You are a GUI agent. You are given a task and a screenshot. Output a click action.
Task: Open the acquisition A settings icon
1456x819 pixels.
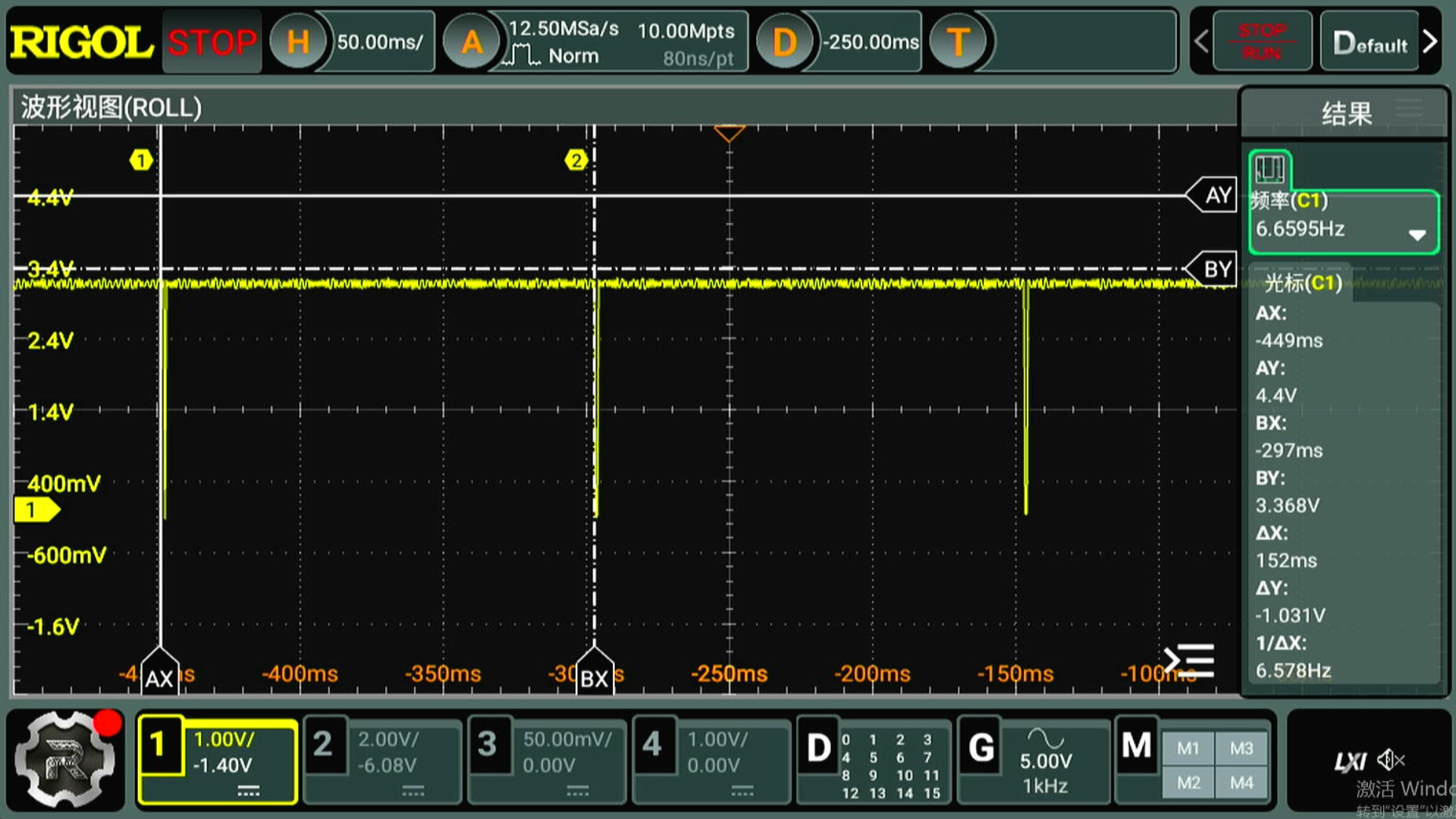pyautogui.click(x=472, y=42)
